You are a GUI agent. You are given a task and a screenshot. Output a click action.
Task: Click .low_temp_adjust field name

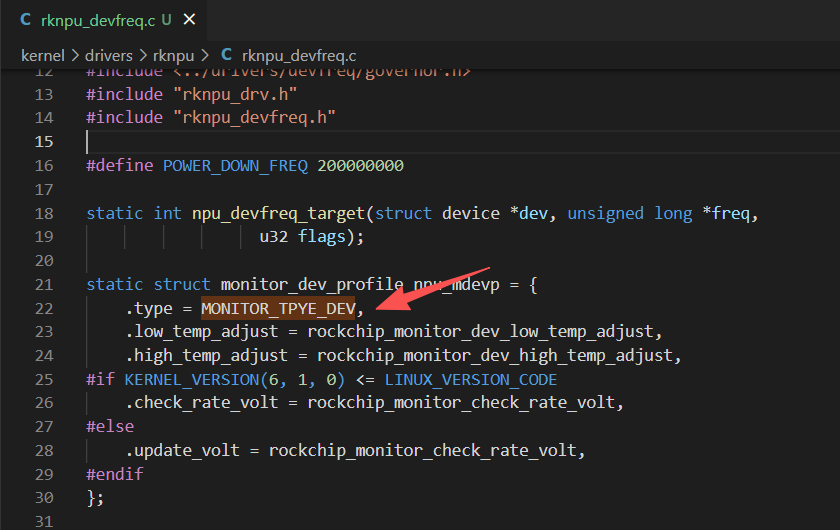[202, 332]
